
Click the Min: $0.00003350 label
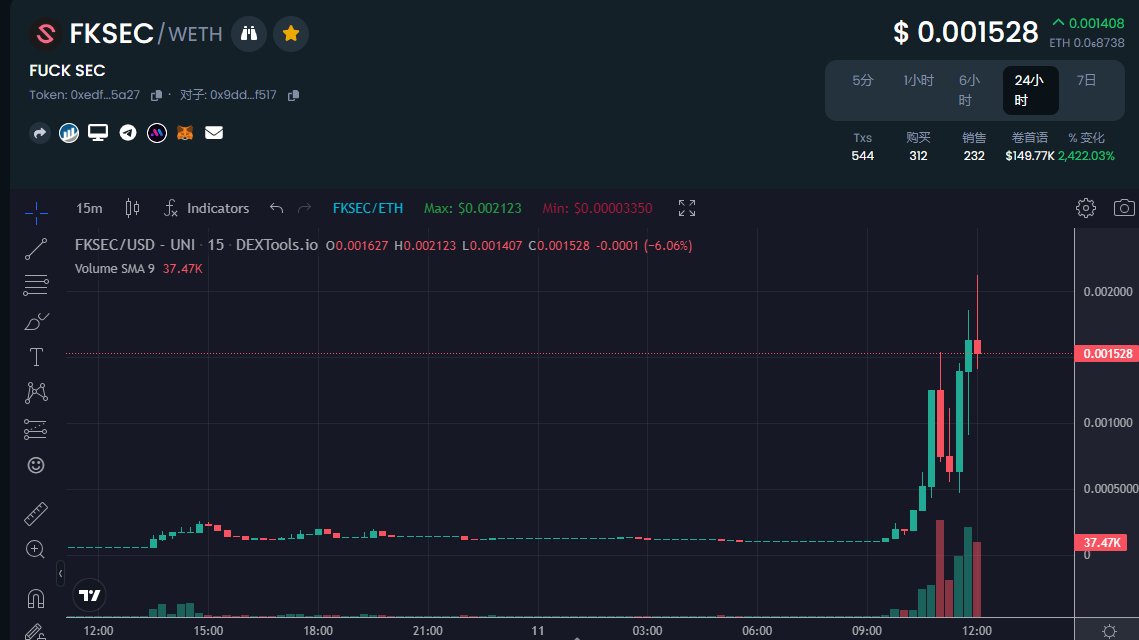597,208
